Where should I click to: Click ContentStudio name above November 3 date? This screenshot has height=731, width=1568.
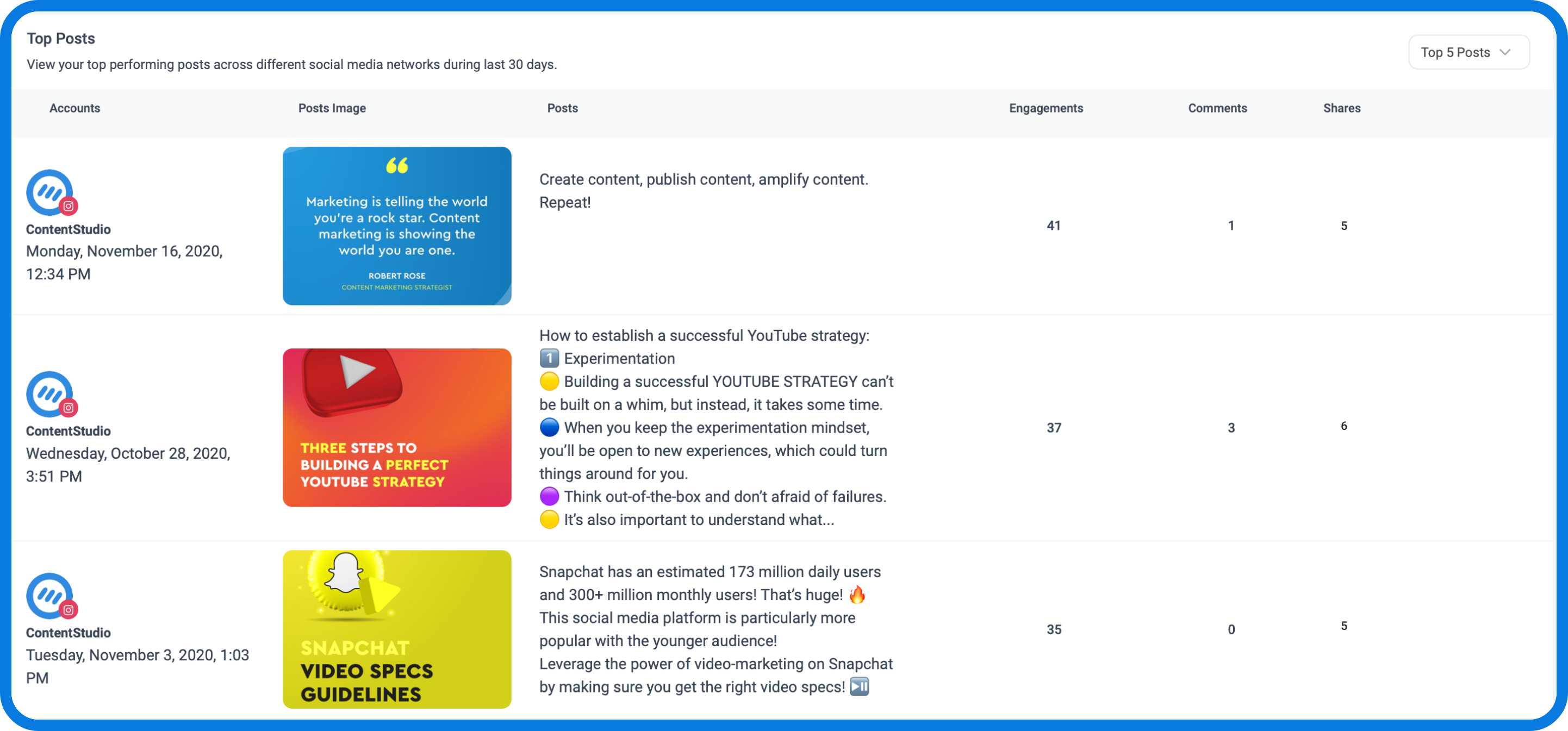pyautogui.click(x=68, y=633)
